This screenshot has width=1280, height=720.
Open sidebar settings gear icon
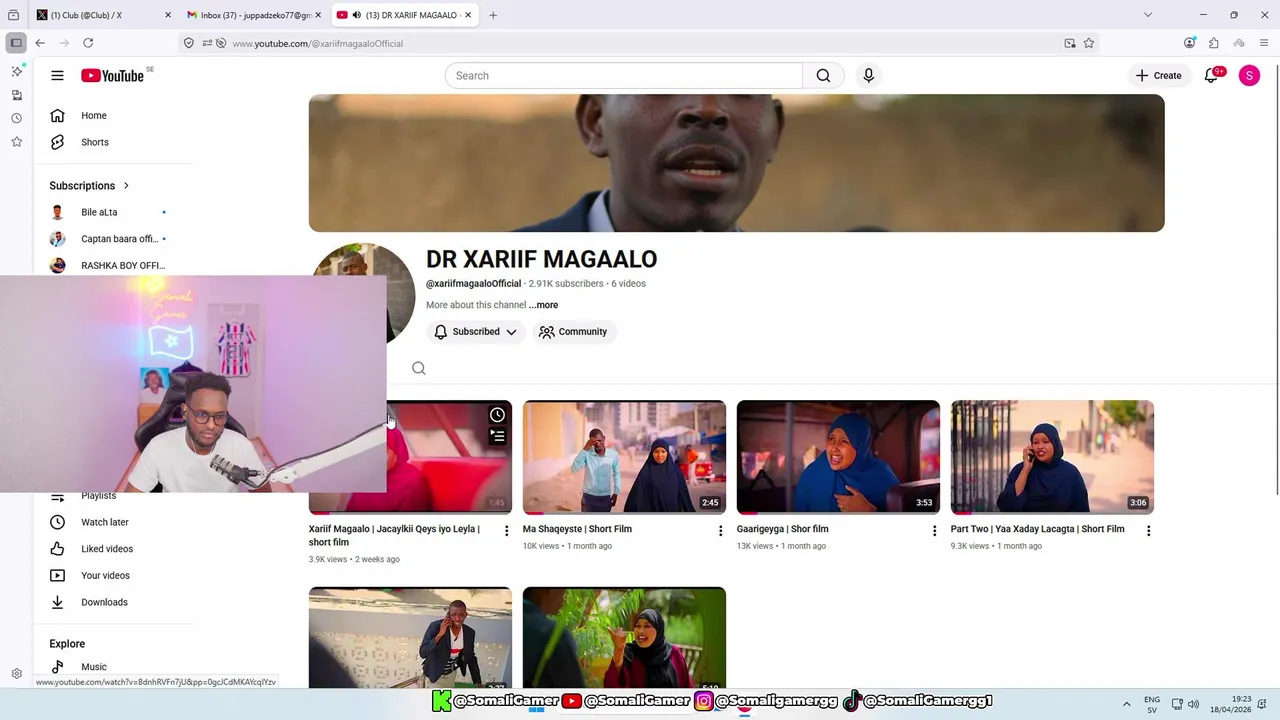coord(16,674)
